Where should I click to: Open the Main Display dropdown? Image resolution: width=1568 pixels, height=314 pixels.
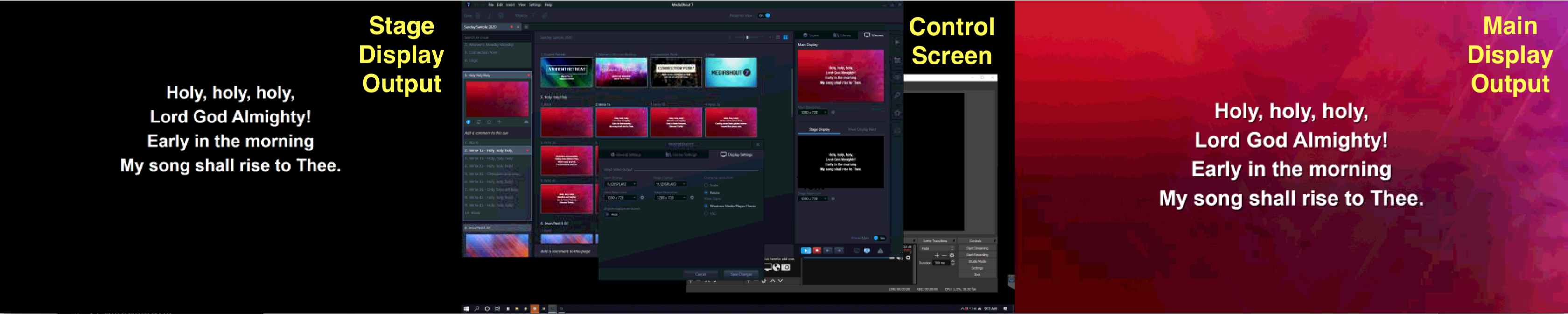(620, 184)
